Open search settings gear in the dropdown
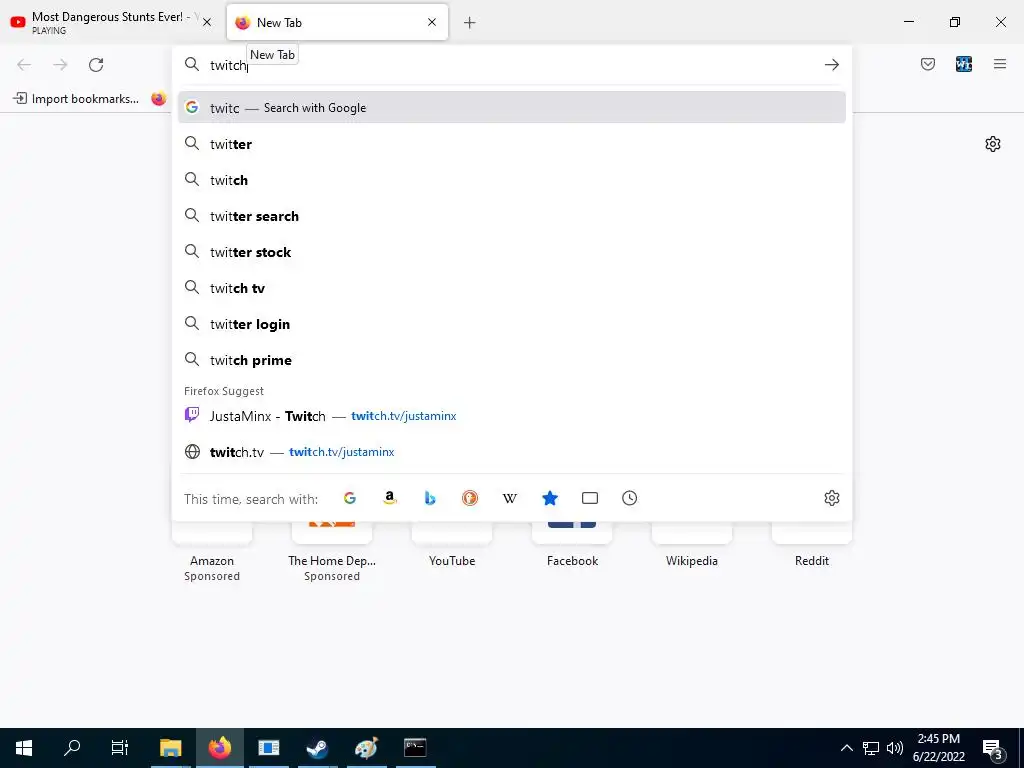Screen dimensions: 1024x768 coord(831,498)
